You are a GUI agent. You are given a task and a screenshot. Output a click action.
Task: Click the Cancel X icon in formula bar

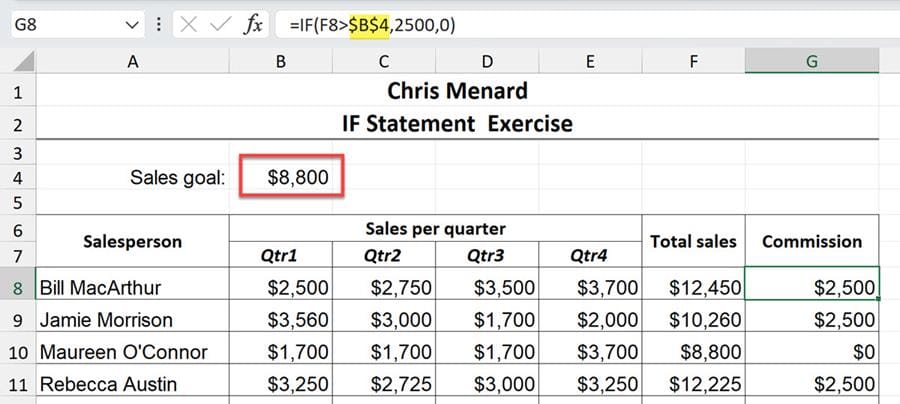[188, 25]
